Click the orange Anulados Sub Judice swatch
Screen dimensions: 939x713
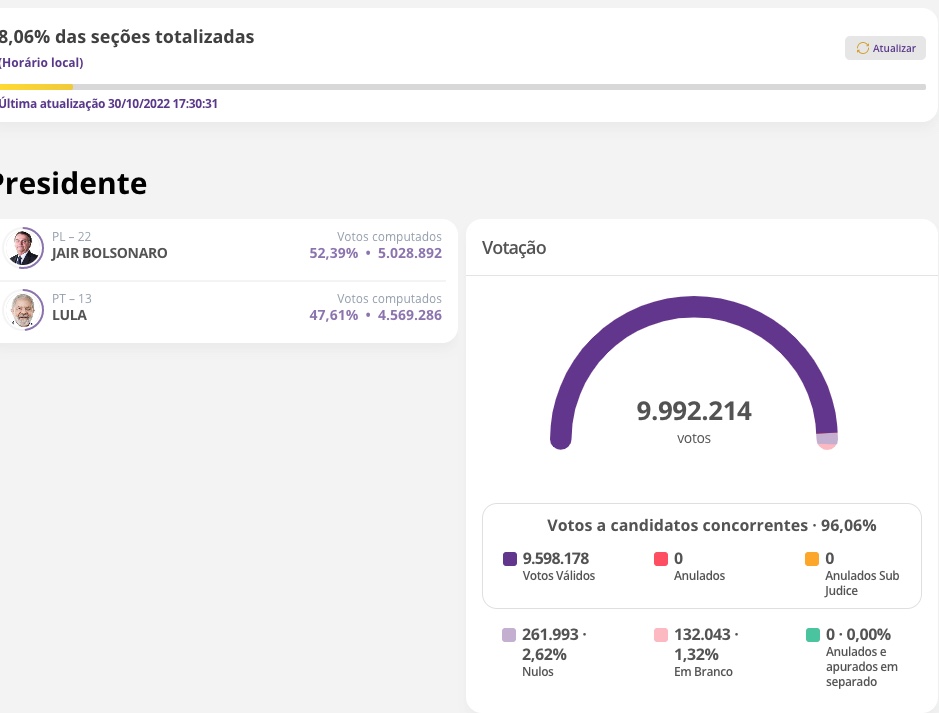click(812, 559)
